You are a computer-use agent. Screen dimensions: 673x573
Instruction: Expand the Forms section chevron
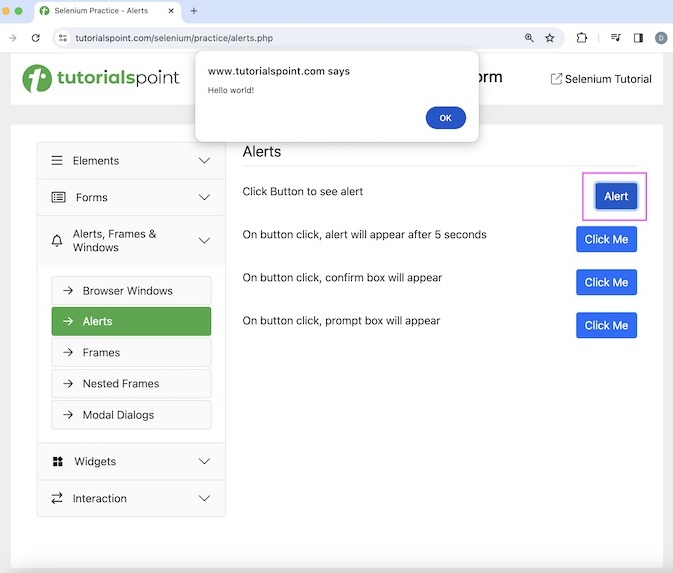(x=204, y=197)
